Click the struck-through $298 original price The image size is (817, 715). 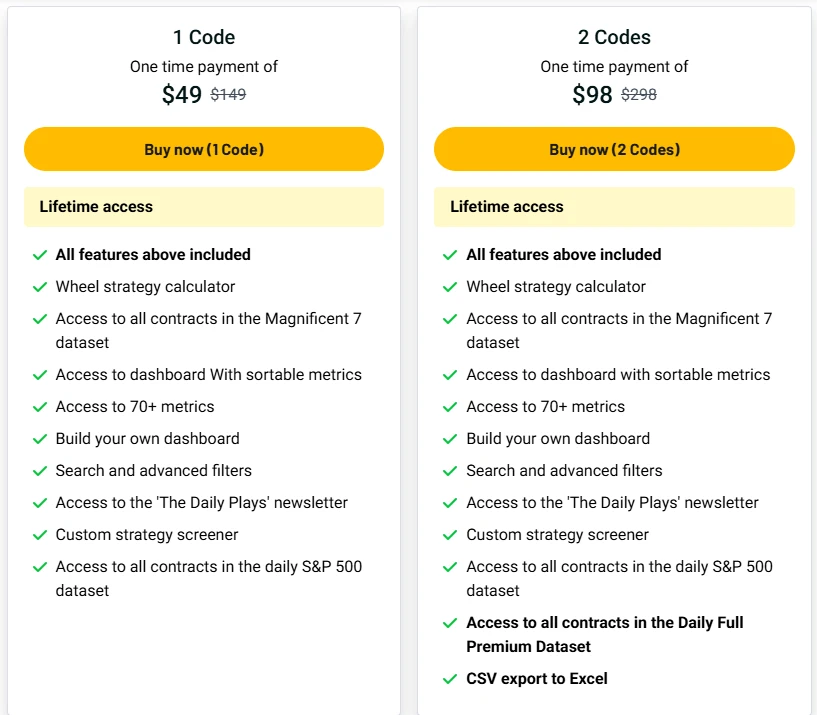point(639,94)
